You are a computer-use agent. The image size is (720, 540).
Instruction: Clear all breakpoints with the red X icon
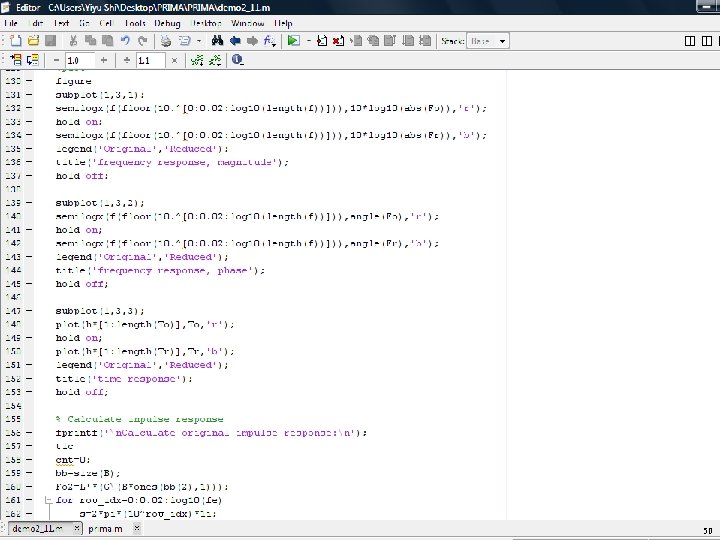(338, 41)
